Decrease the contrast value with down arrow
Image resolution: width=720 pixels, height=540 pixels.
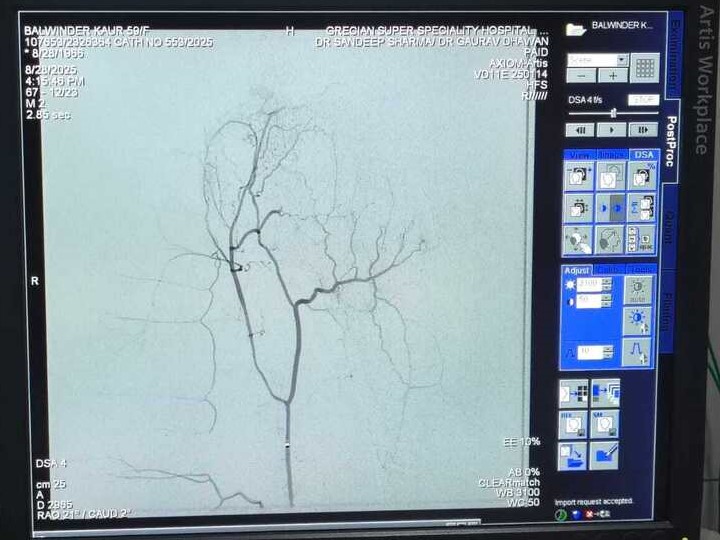607,304
